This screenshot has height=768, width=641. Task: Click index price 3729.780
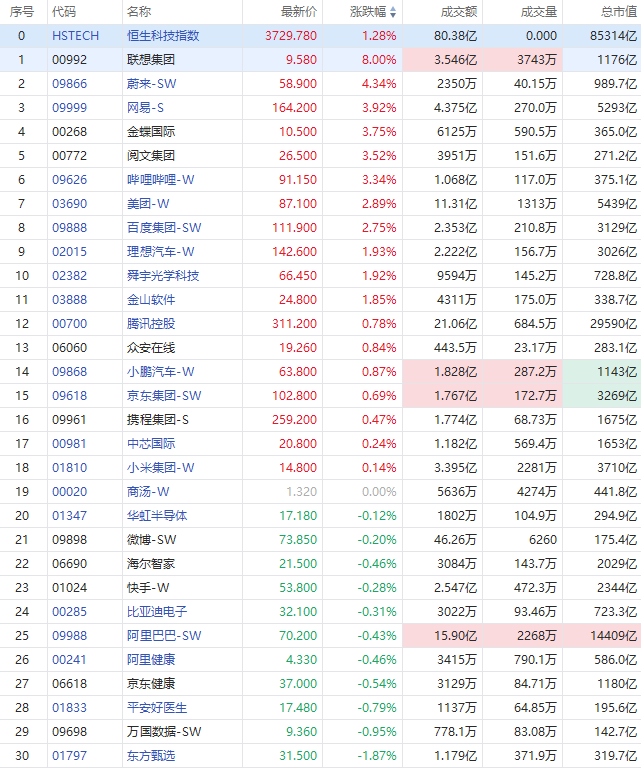(291, 36)
